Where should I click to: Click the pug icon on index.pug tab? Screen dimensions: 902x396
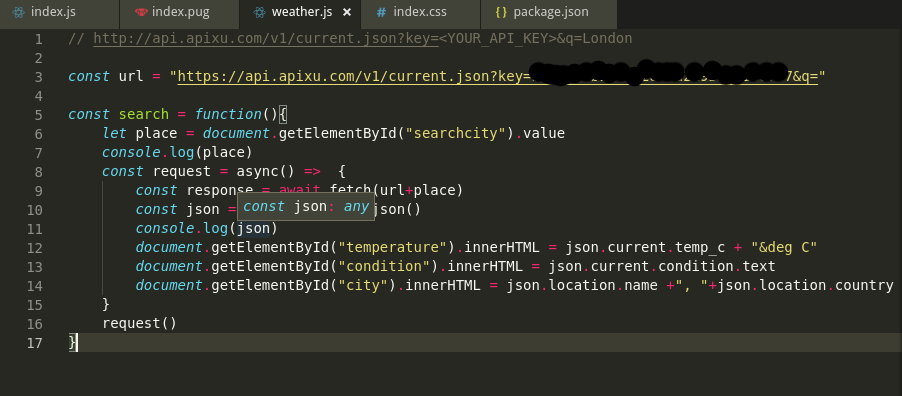coord(141,12)
